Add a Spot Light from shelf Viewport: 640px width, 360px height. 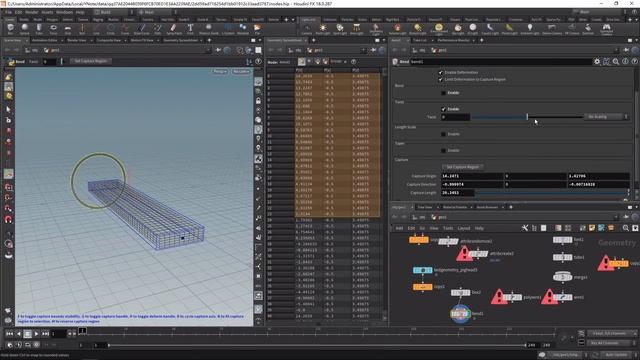point(340,29)
